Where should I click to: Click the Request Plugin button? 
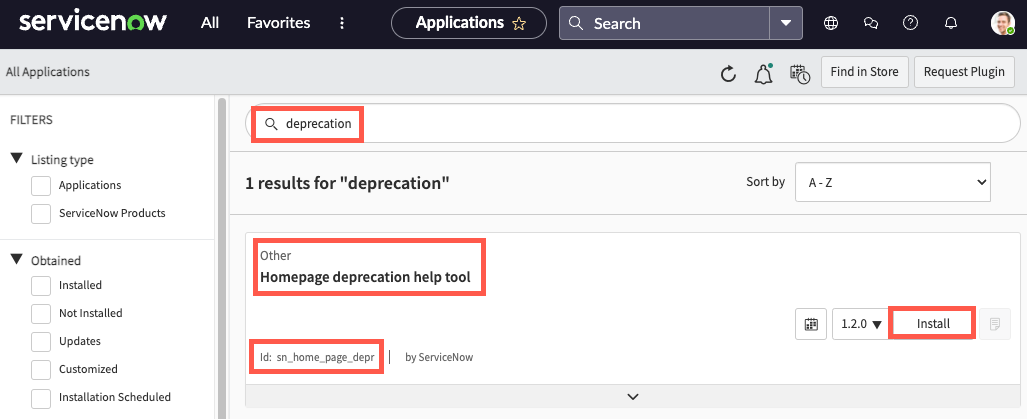[964, 72]
